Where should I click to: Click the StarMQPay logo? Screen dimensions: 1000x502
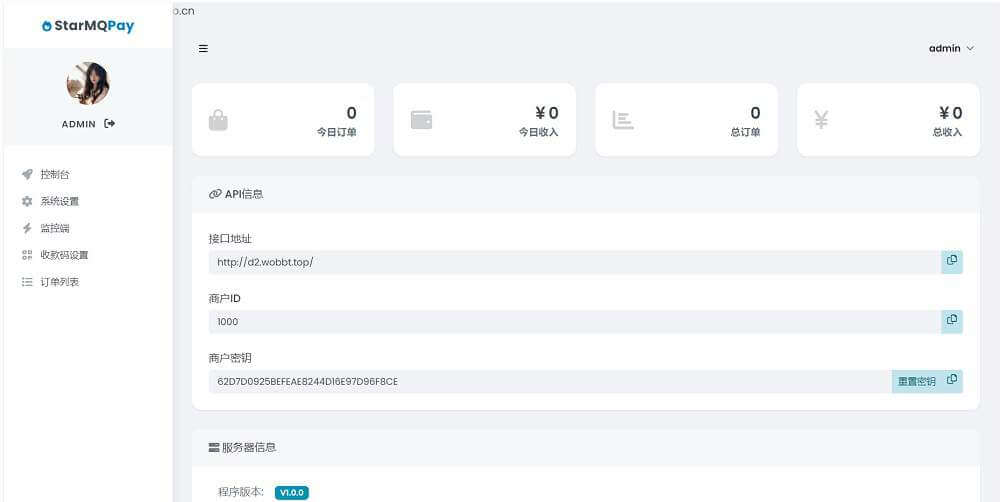[x=88, y=26]
